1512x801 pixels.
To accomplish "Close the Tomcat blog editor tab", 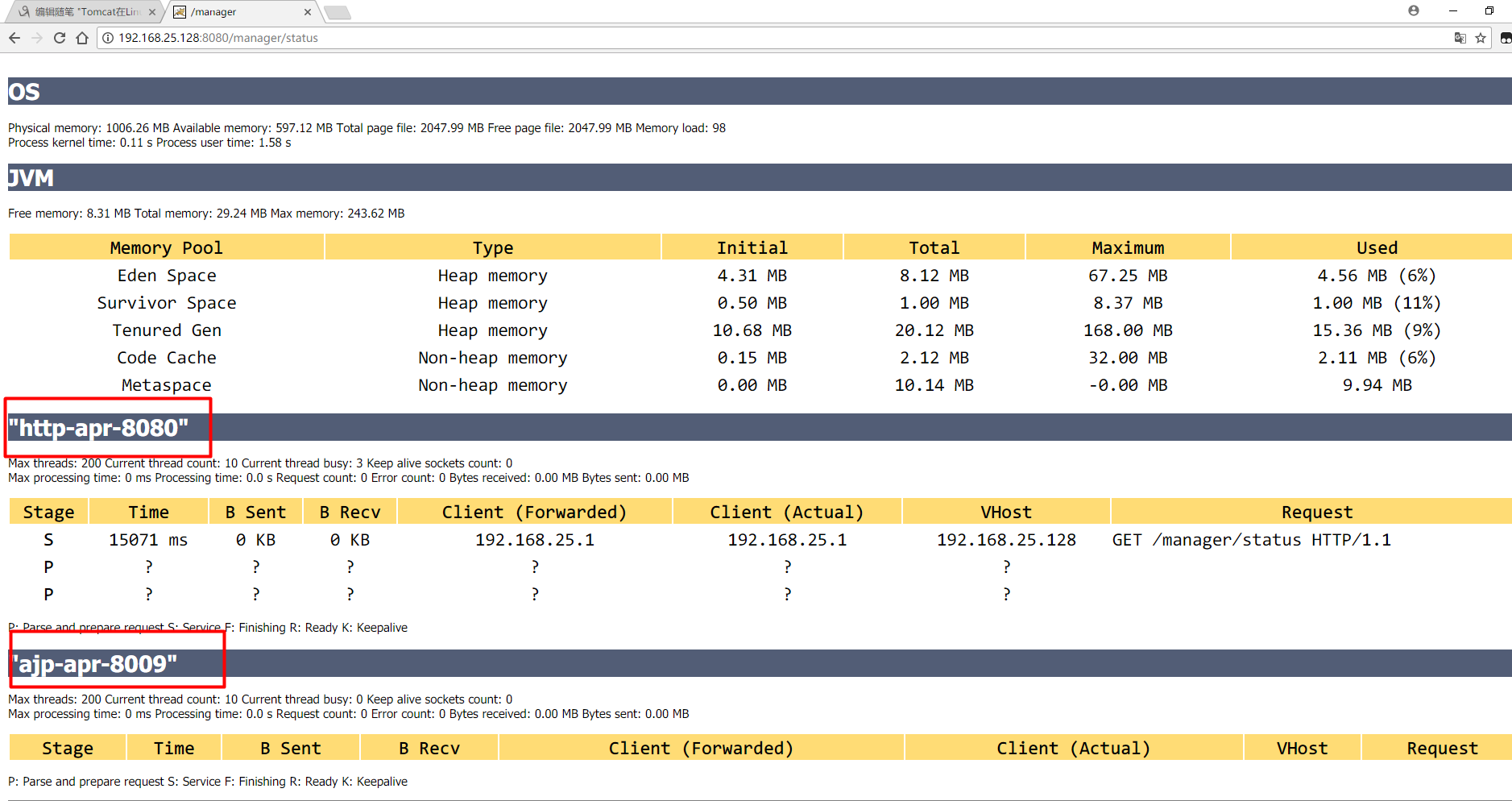I will tap(151, 12).
